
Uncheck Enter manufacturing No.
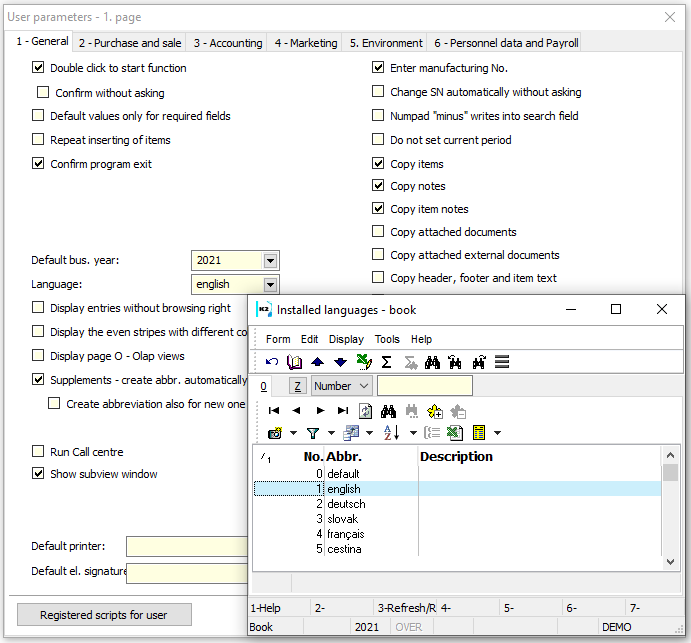378,67
